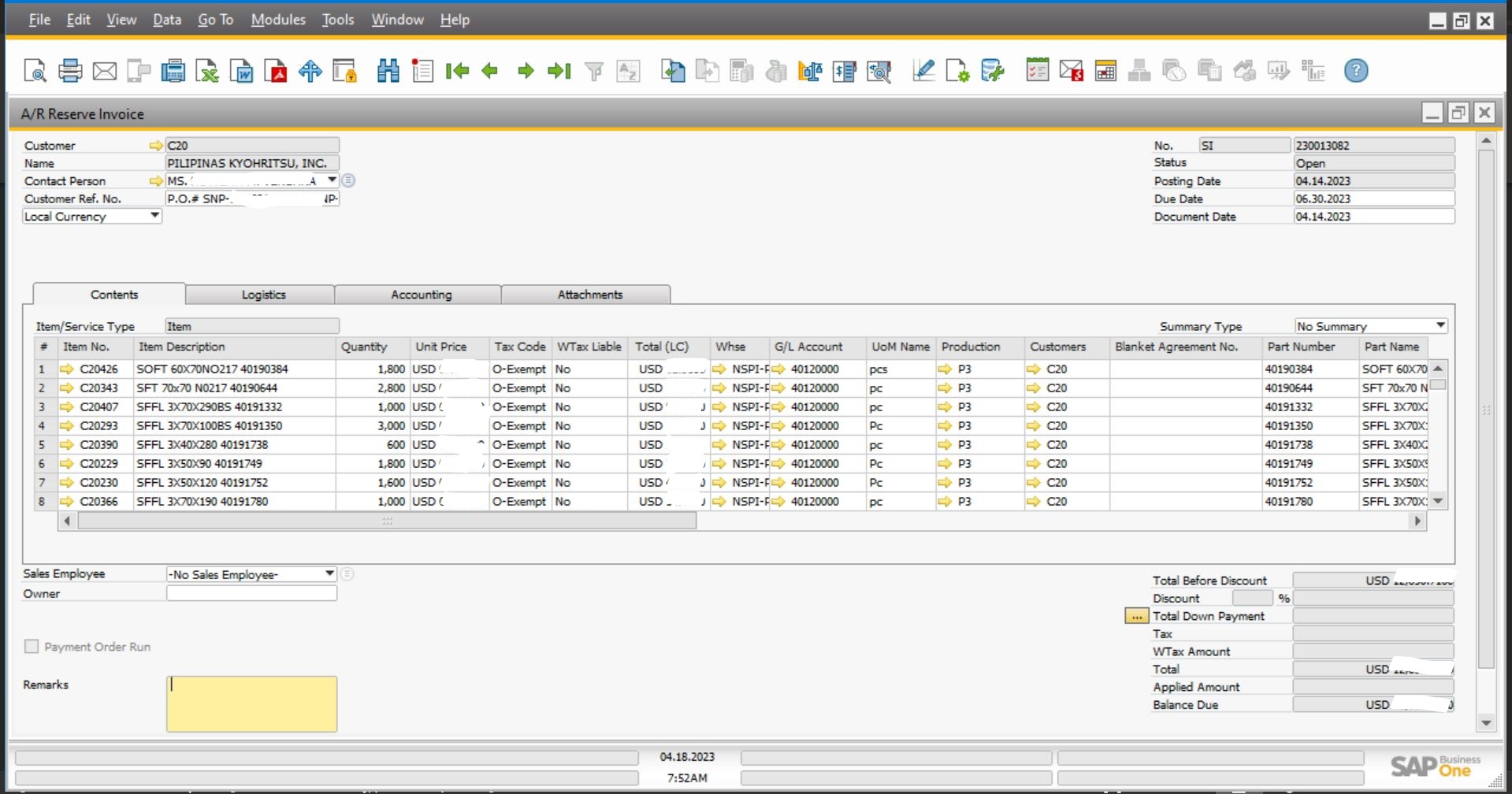Open the Summary Type dropdown
Viewport: 1512px width, 794px height.
click(x=1440, y=325)
